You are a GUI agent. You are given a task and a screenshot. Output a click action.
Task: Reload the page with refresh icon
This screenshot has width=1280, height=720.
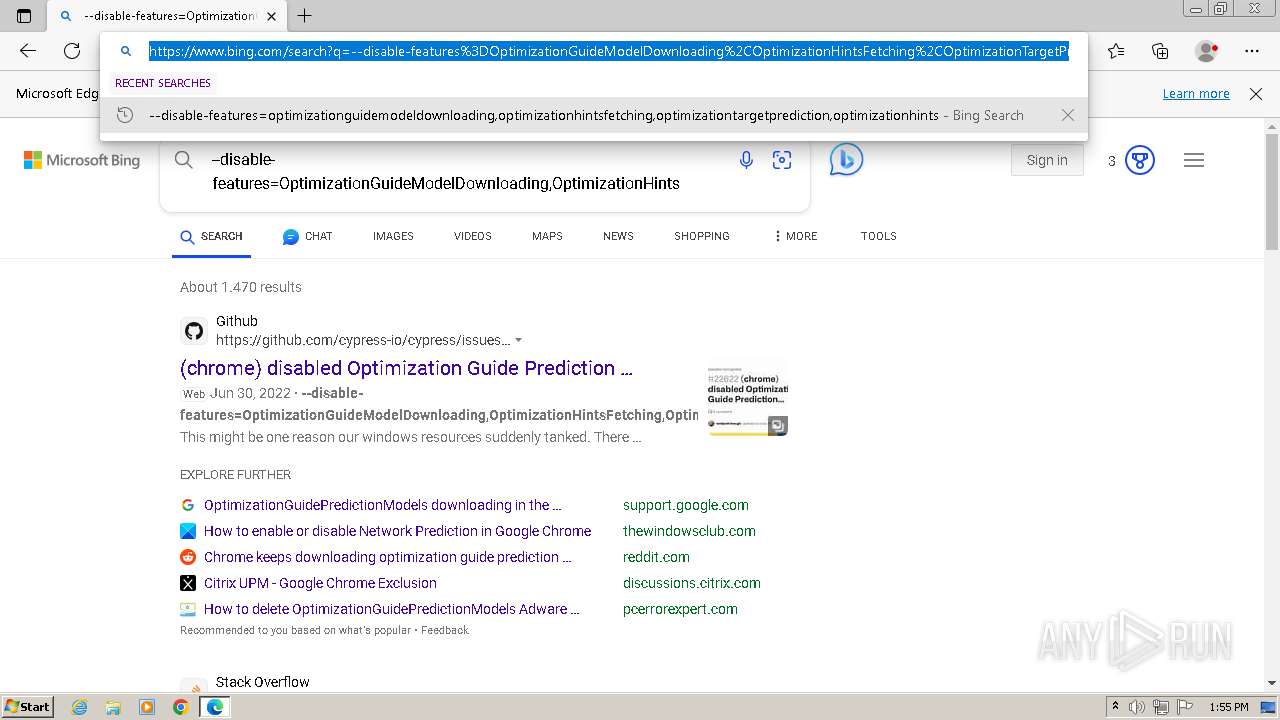pos(72,51)
